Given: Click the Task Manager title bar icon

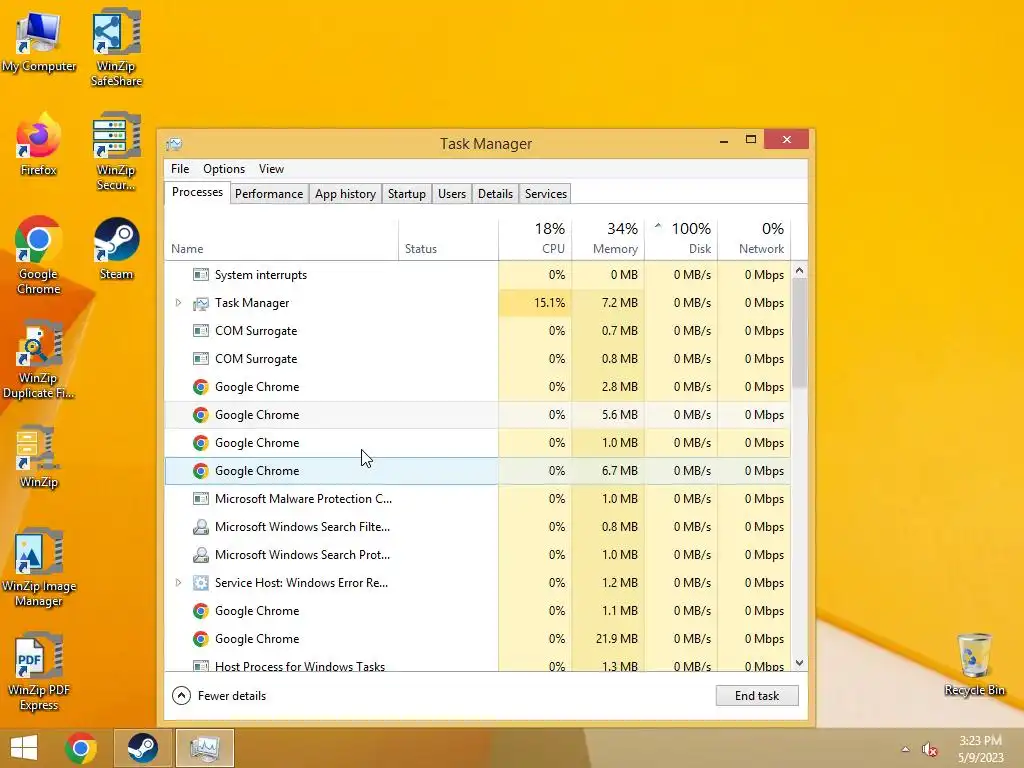Looking at the screenshot, I should [x=174, y=144].
